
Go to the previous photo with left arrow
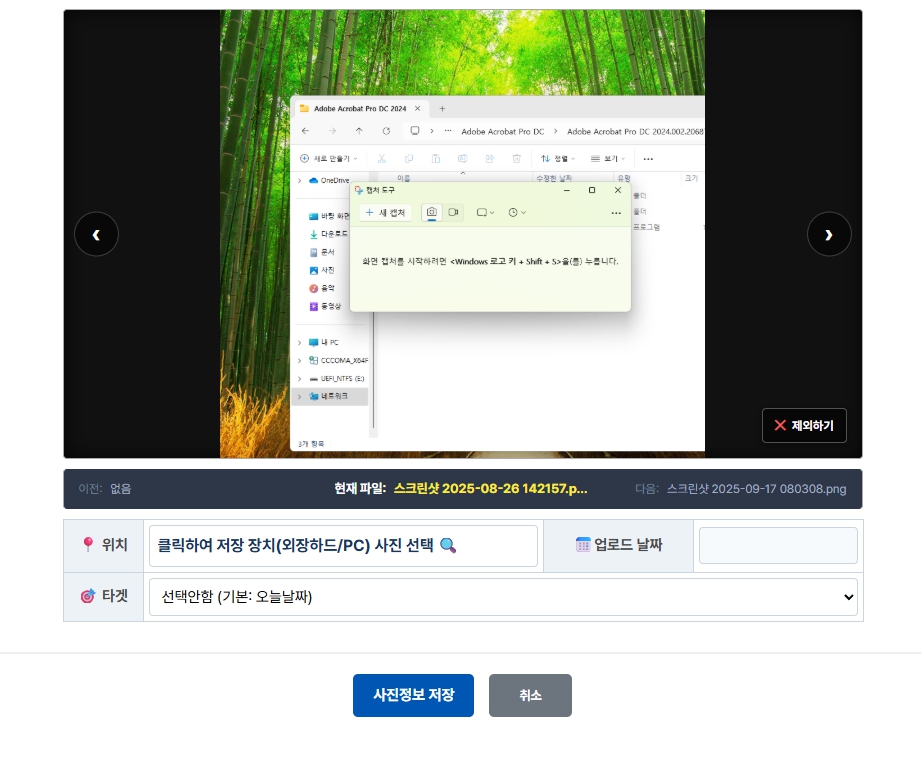pyautogui.click(x=96, y=234)
